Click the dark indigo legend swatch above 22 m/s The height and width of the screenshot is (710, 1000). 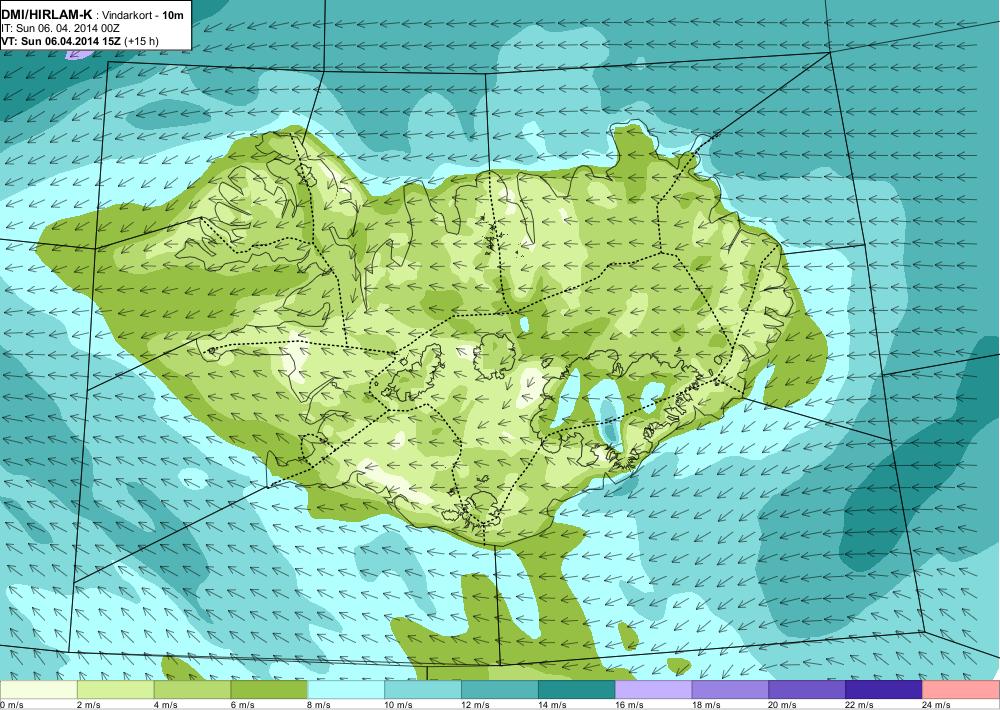pyautogui.click(x=884, y=690)
